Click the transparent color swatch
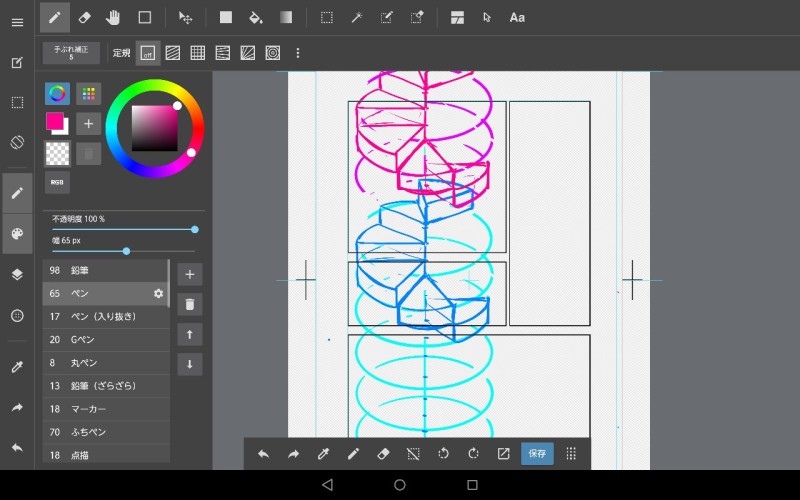Screen dimensions: 800x500 [x=57, y=153]
